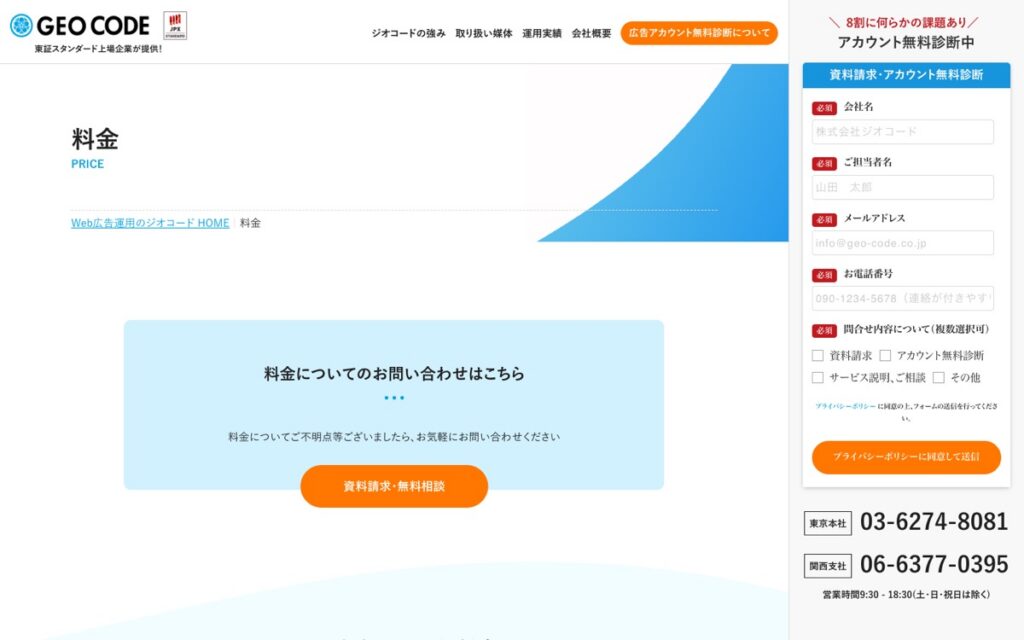
Task: Open the 取り扱い媒体 menu item
Action: [484, 33]
